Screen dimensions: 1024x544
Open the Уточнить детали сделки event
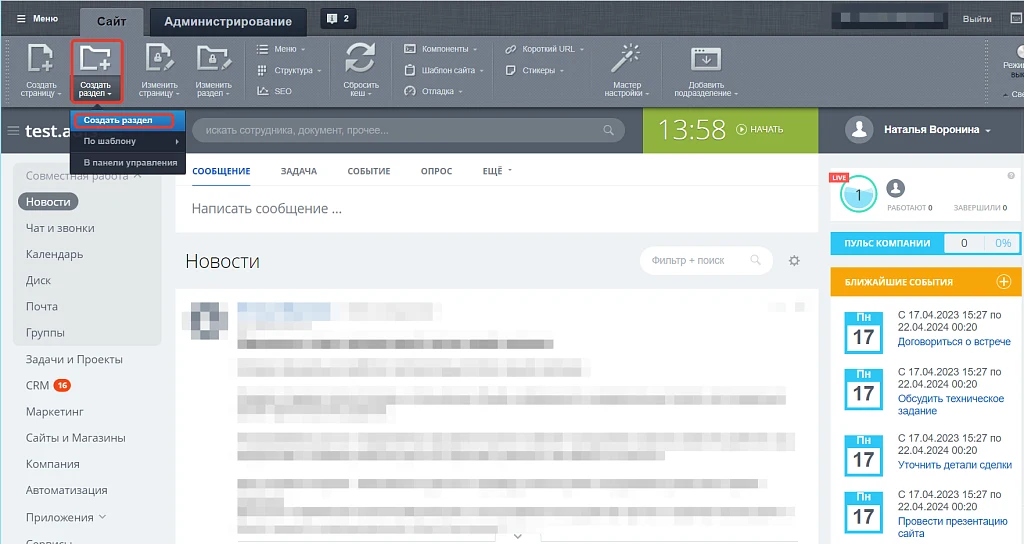955,465
